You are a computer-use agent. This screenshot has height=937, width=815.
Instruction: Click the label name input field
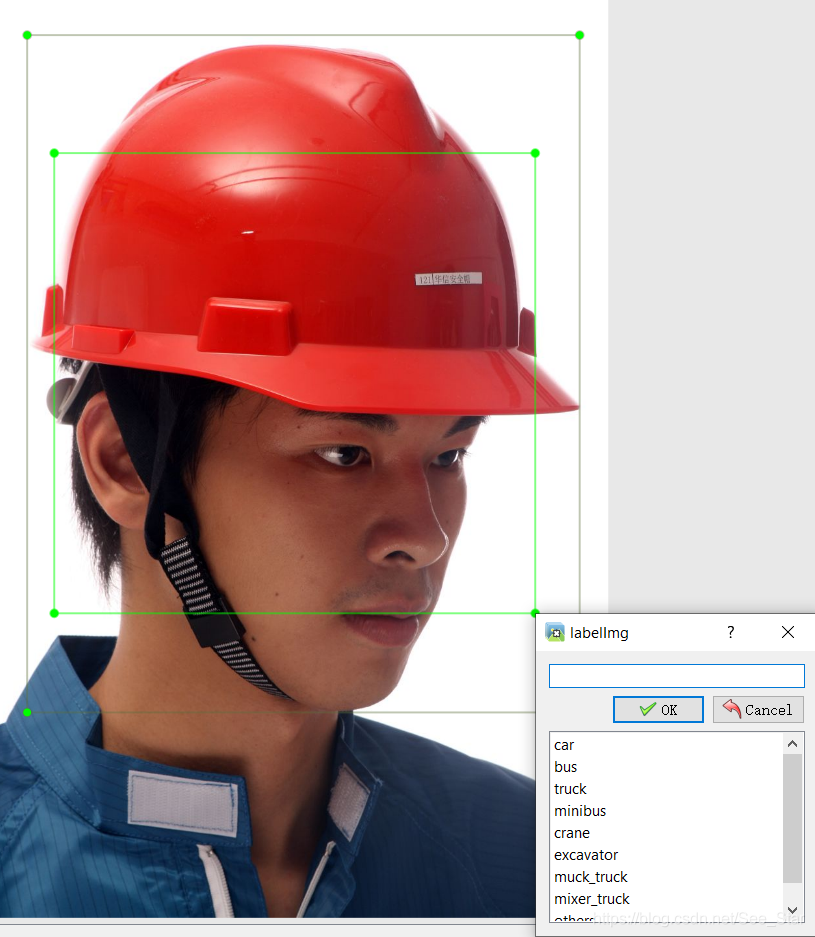click(676, 676)
